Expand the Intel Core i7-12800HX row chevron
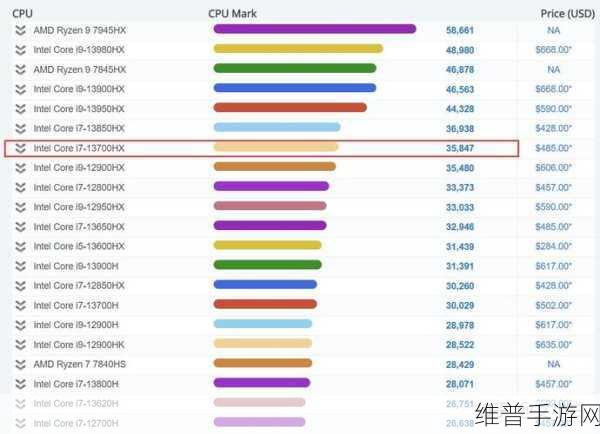The image size is (600, 434). [x=21, y=188]
